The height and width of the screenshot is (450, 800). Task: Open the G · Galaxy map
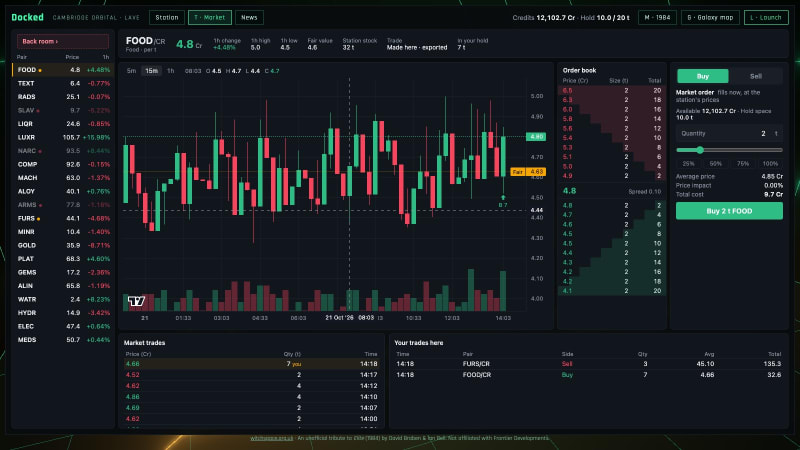tap(710, 17)
